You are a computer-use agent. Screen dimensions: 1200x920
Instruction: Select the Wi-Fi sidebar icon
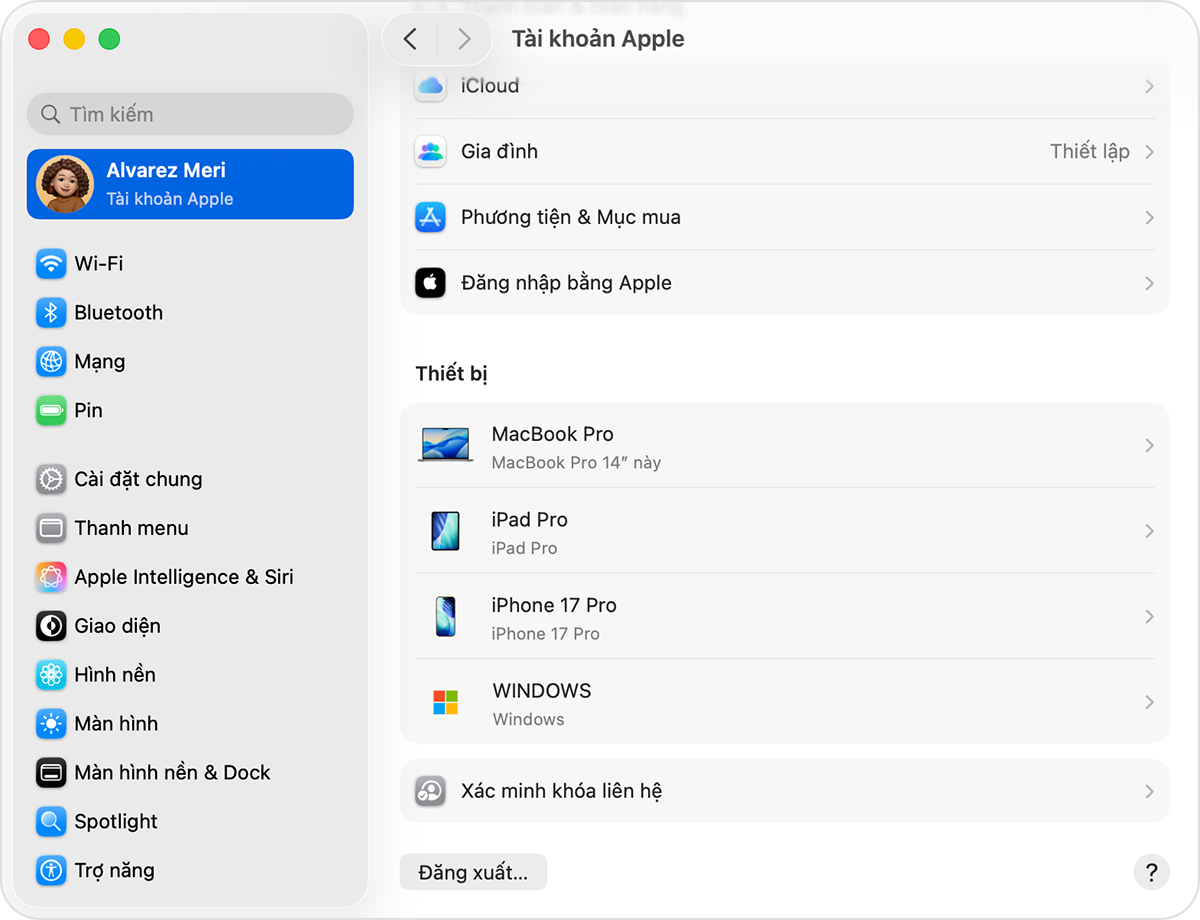[x=51, y=263]
